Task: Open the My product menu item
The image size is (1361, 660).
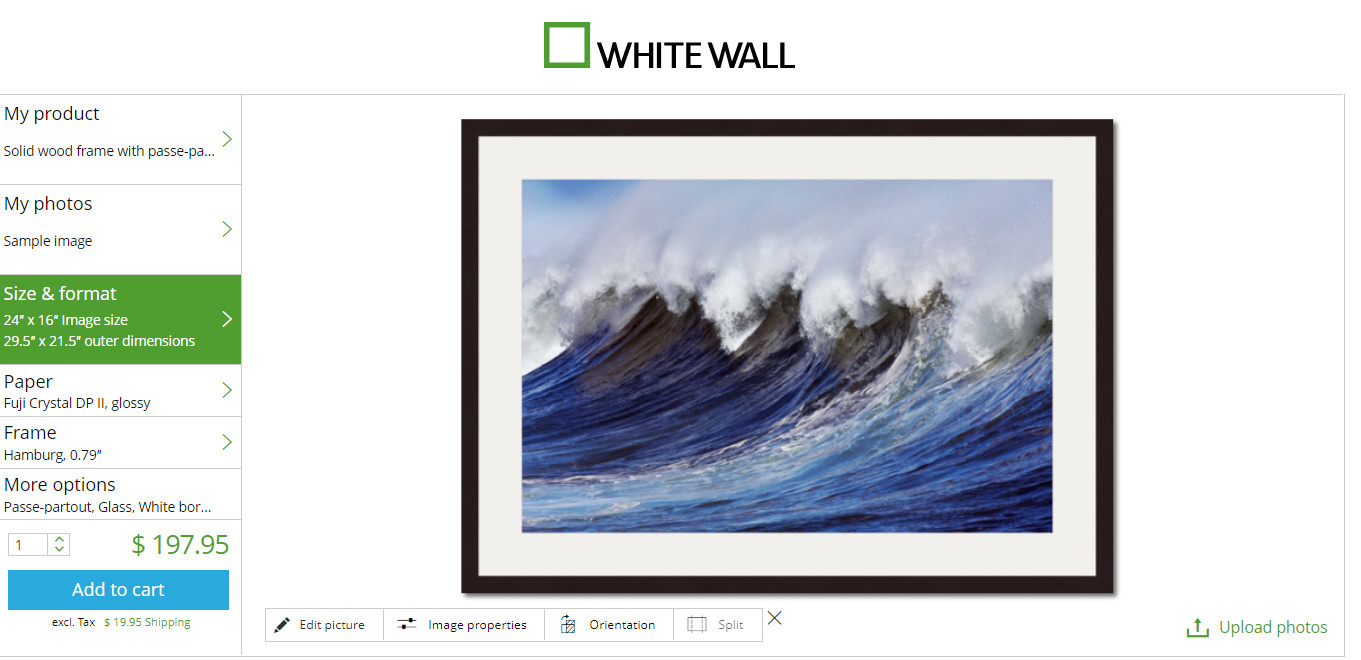Action: tap(120, 140)
